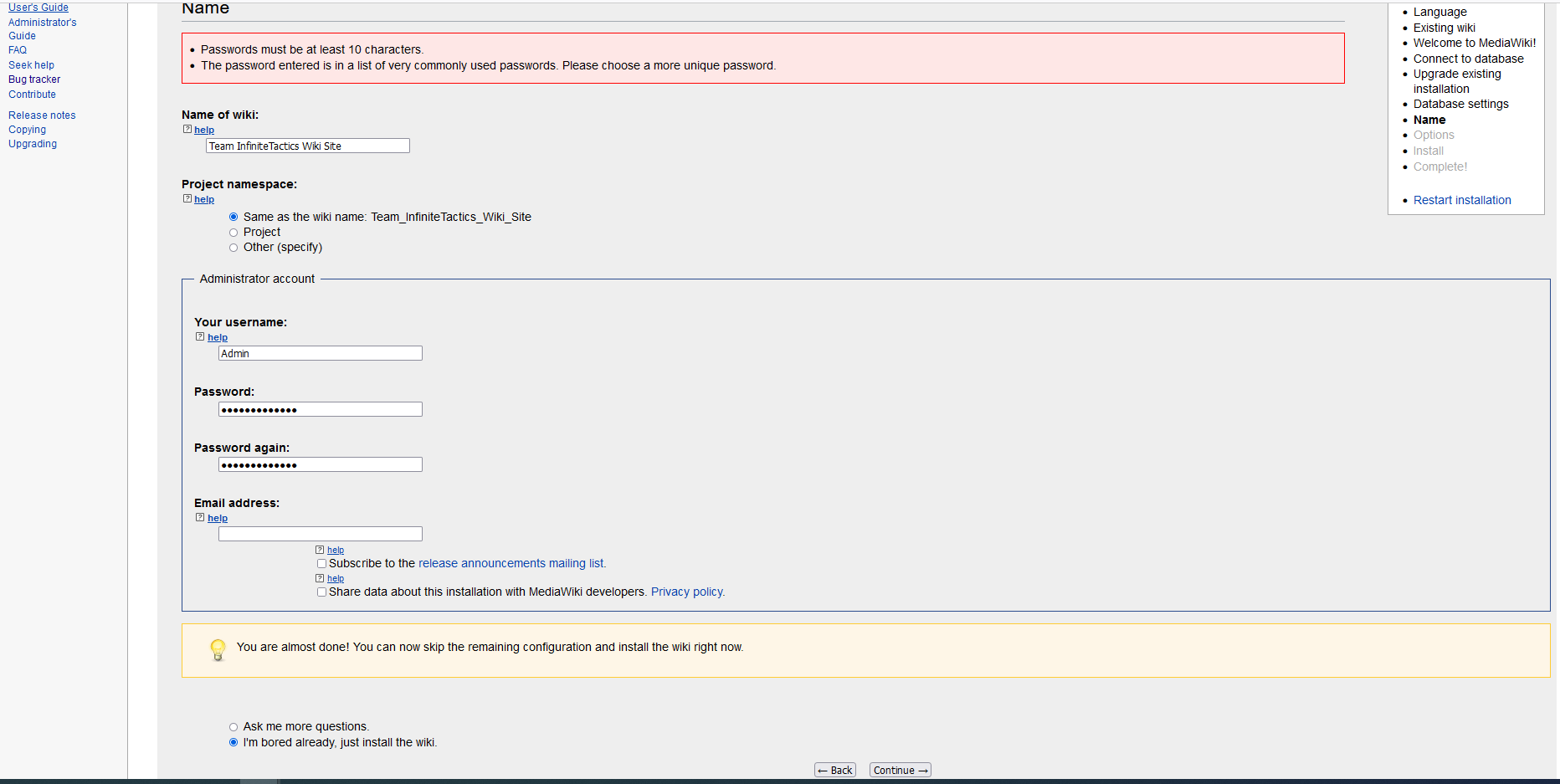Click help icon under Your username
This screenshot has height=784, width=1560.
pos(200,337)
